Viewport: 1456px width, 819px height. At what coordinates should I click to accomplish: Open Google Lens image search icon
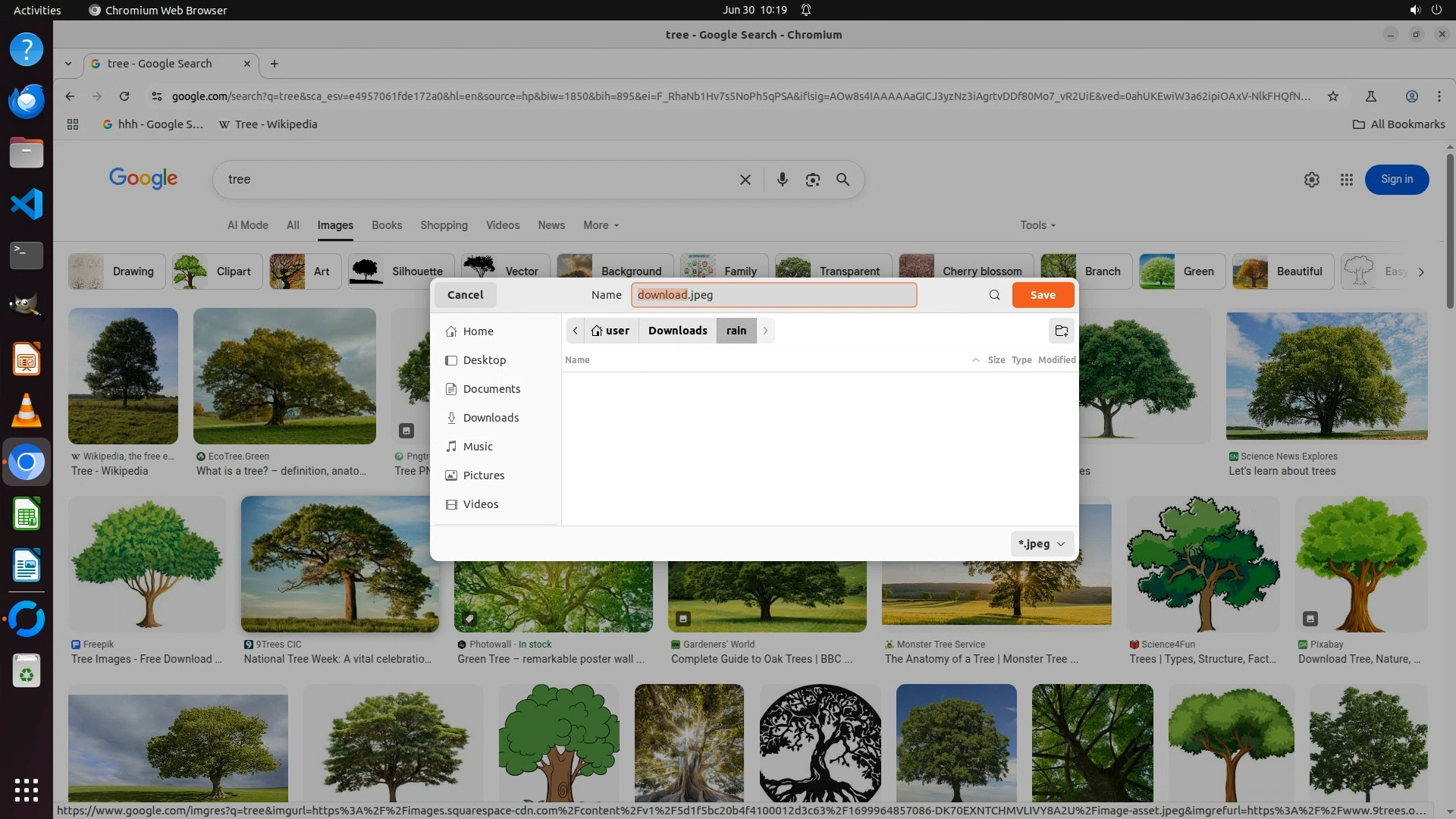(812, 180)
